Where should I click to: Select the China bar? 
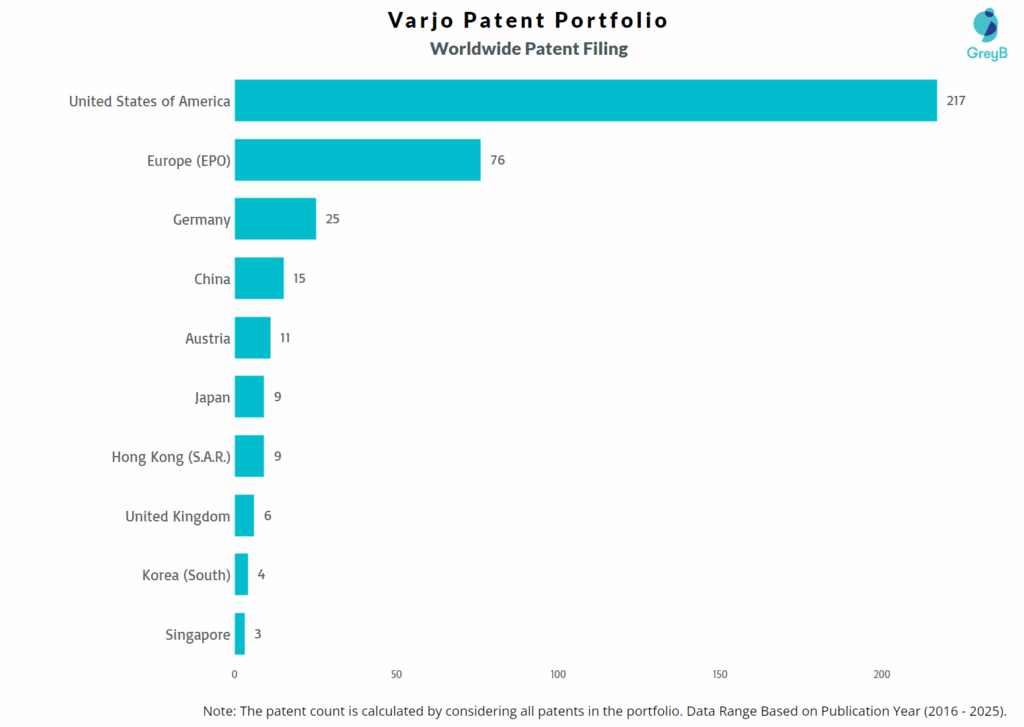(259, 279)
